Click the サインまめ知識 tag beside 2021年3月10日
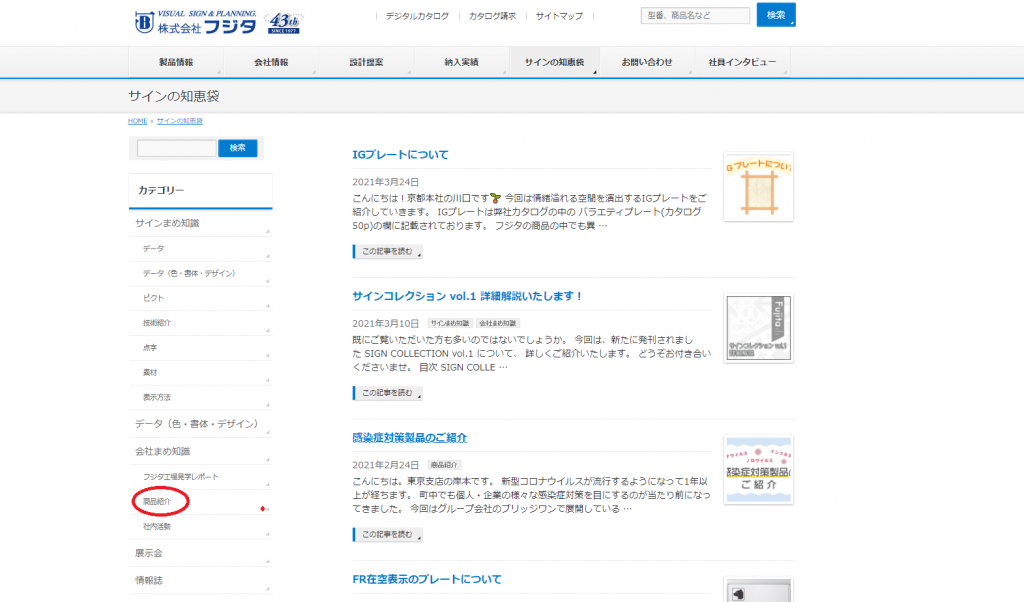 pyautogui.click(x=449, y=323)
